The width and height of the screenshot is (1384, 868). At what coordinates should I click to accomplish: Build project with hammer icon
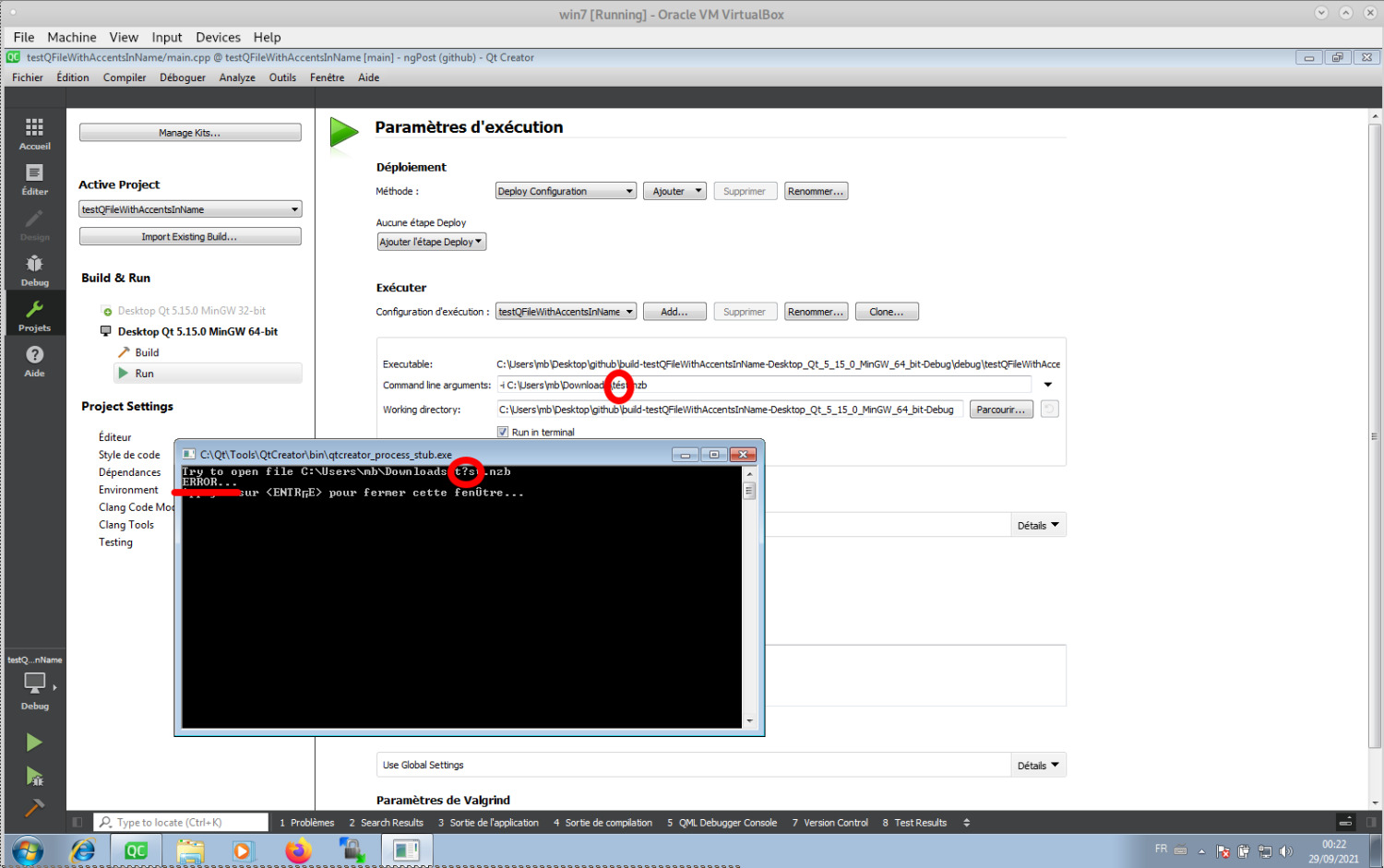coord(34,808)
